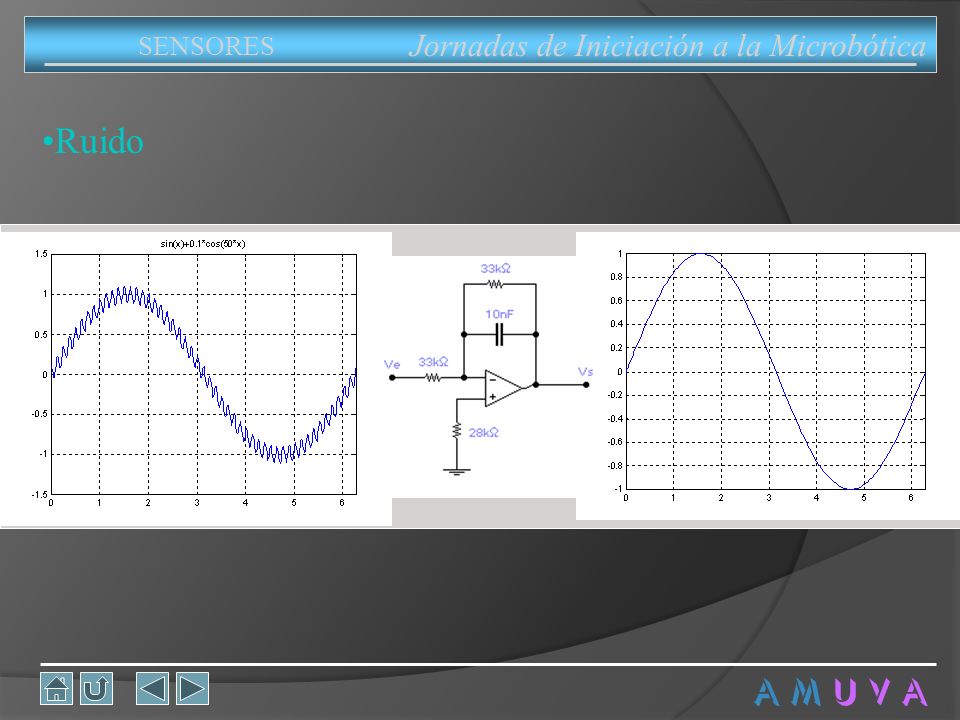This screenshot has width=960, height=720.
Task: Click the ground symbol in circuit
Action: [457, 471]
